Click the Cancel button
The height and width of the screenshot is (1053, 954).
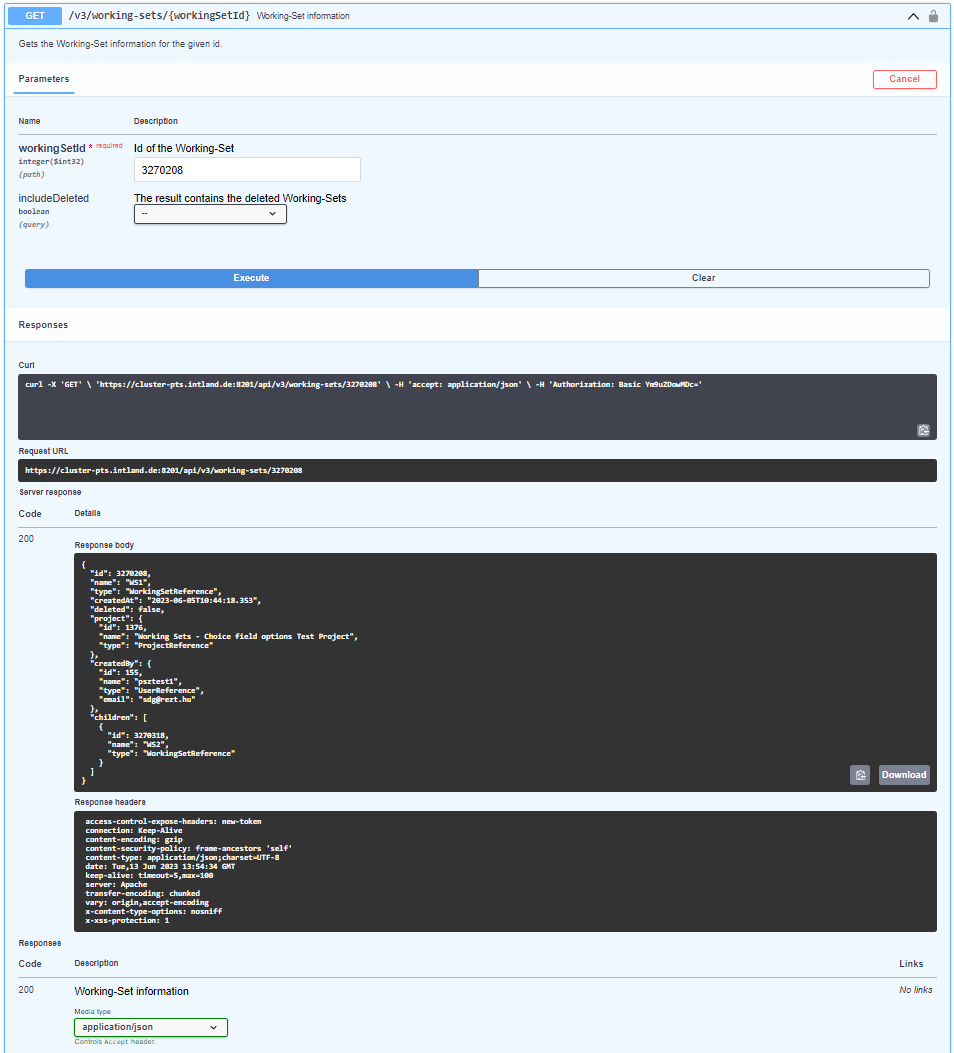point(904,79)
